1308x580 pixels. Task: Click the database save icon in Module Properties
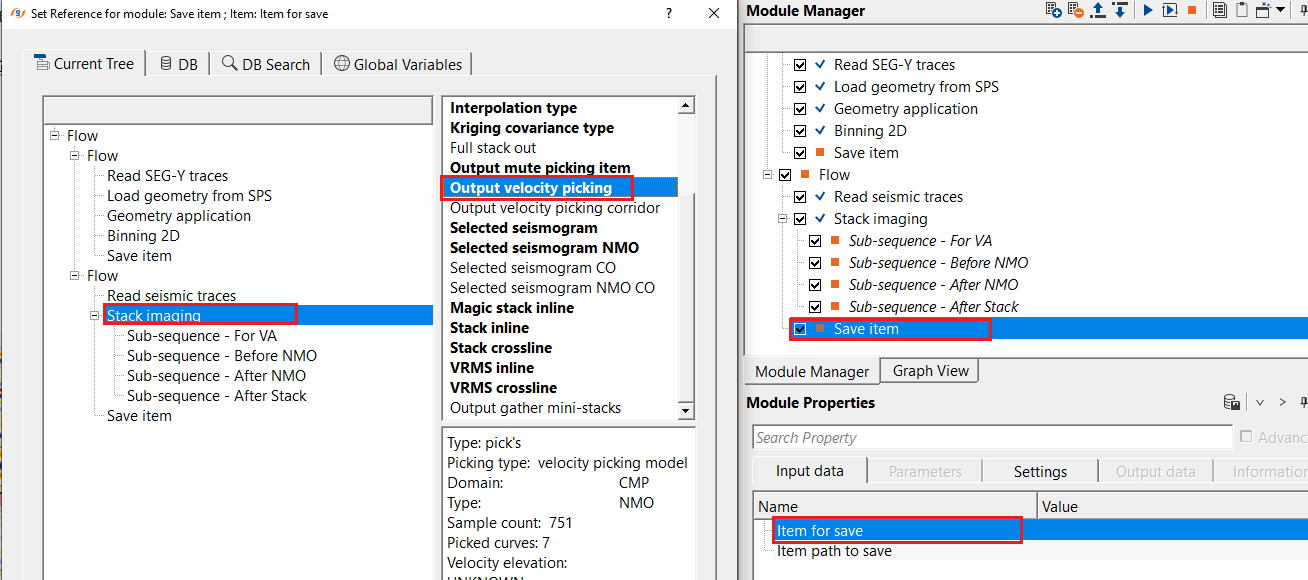[1232, 403]
